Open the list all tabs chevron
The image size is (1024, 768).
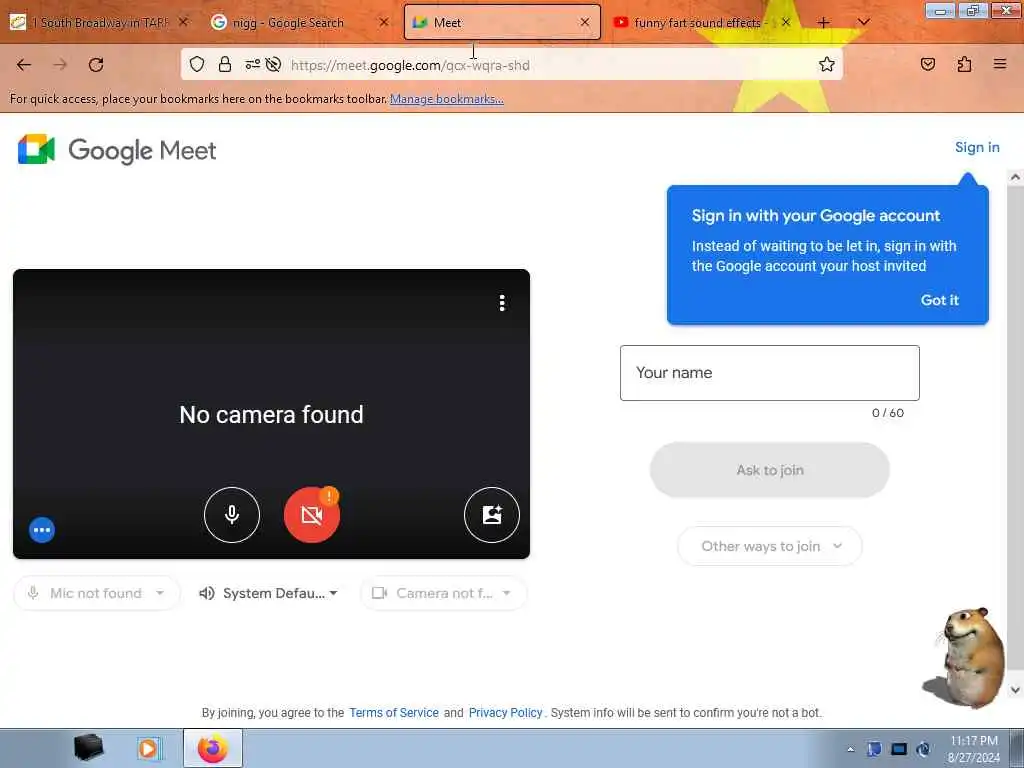click(863, 22)
